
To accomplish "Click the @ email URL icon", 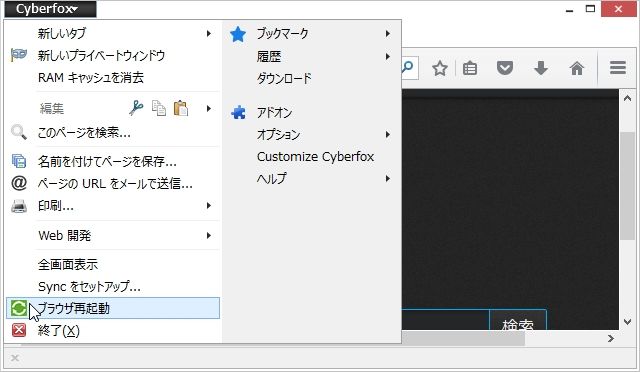I will point(19,183).
